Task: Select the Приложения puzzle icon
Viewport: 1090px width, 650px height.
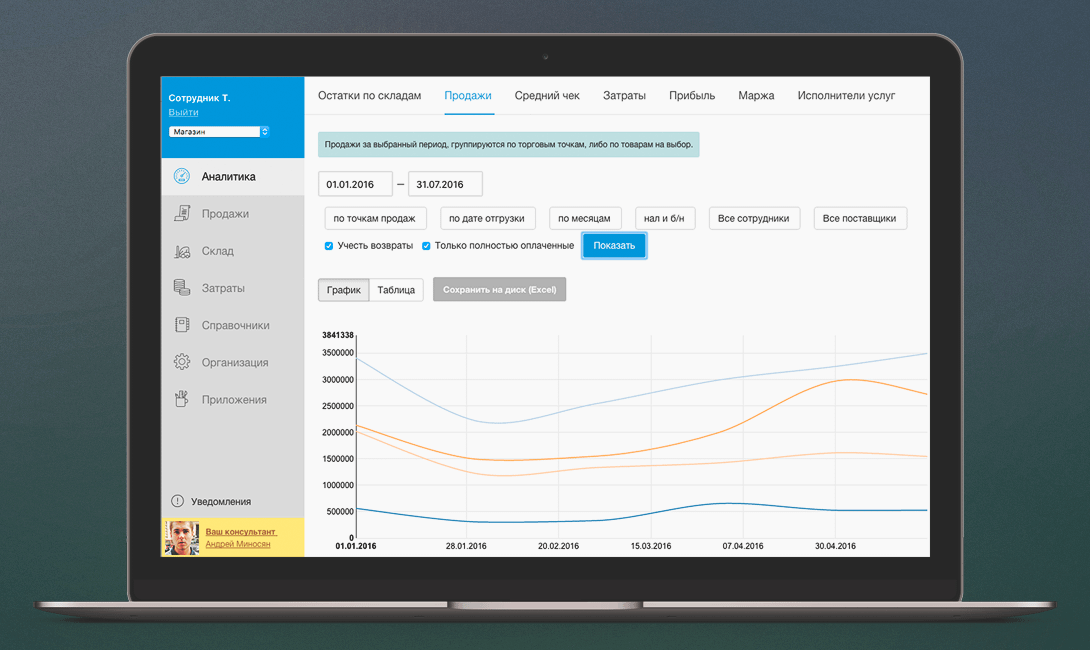Action: pos(181,399)
